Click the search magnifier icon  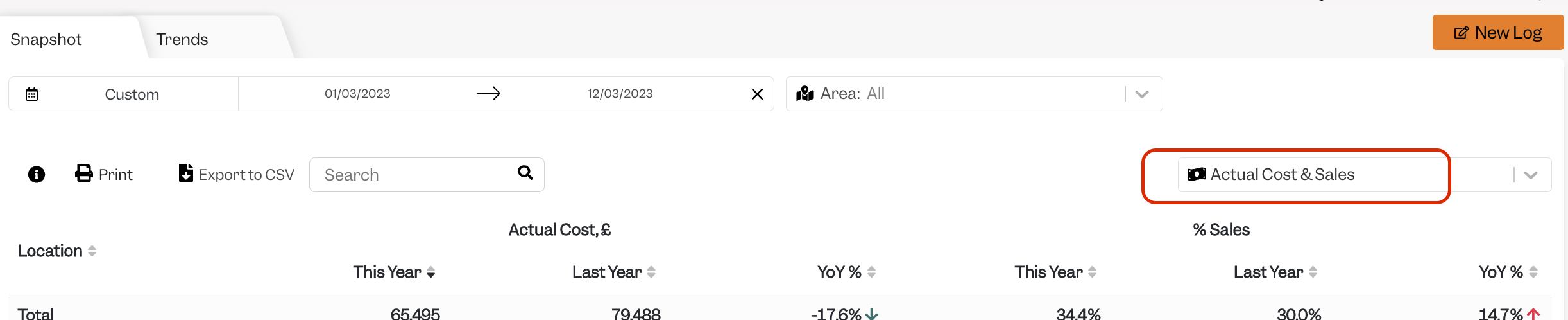[x=525, y=172]
